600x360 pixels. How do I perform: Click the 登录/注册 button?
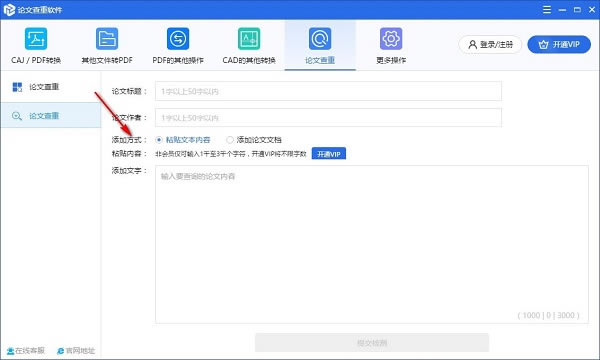coord(490,45)
